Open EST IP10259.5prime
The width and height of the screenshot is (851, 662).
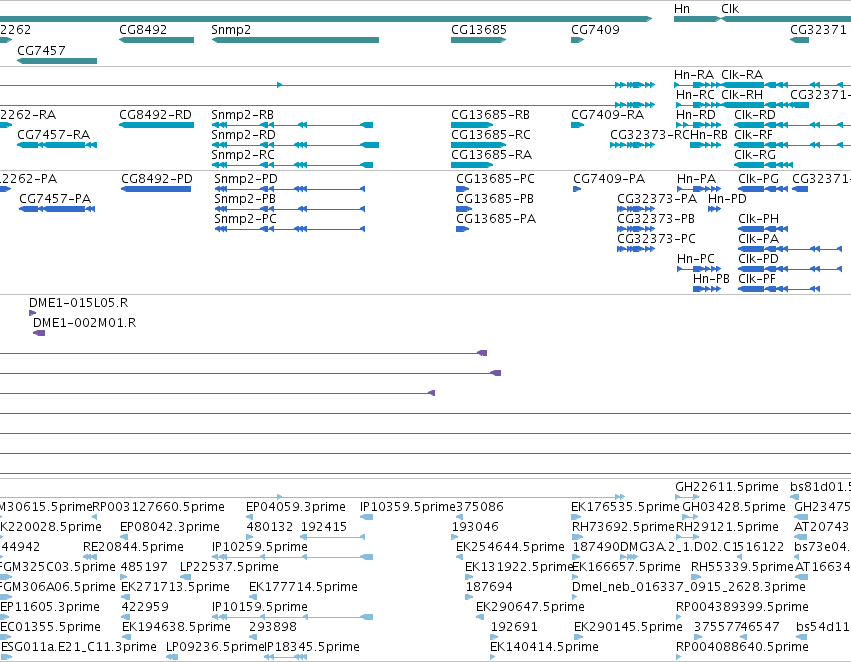click(260, 547)
